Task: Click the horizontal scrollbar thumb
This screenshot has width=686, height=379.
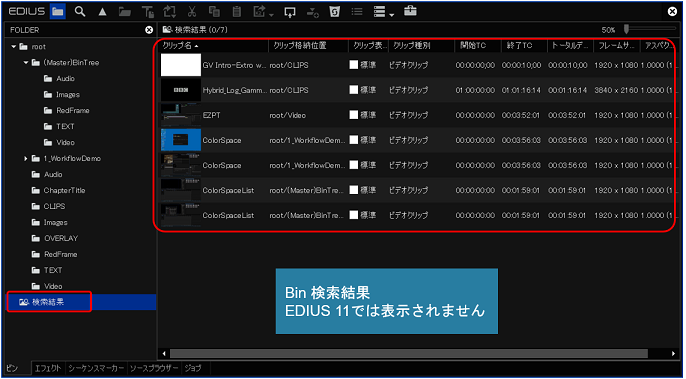Action: [x=409, y=353]
